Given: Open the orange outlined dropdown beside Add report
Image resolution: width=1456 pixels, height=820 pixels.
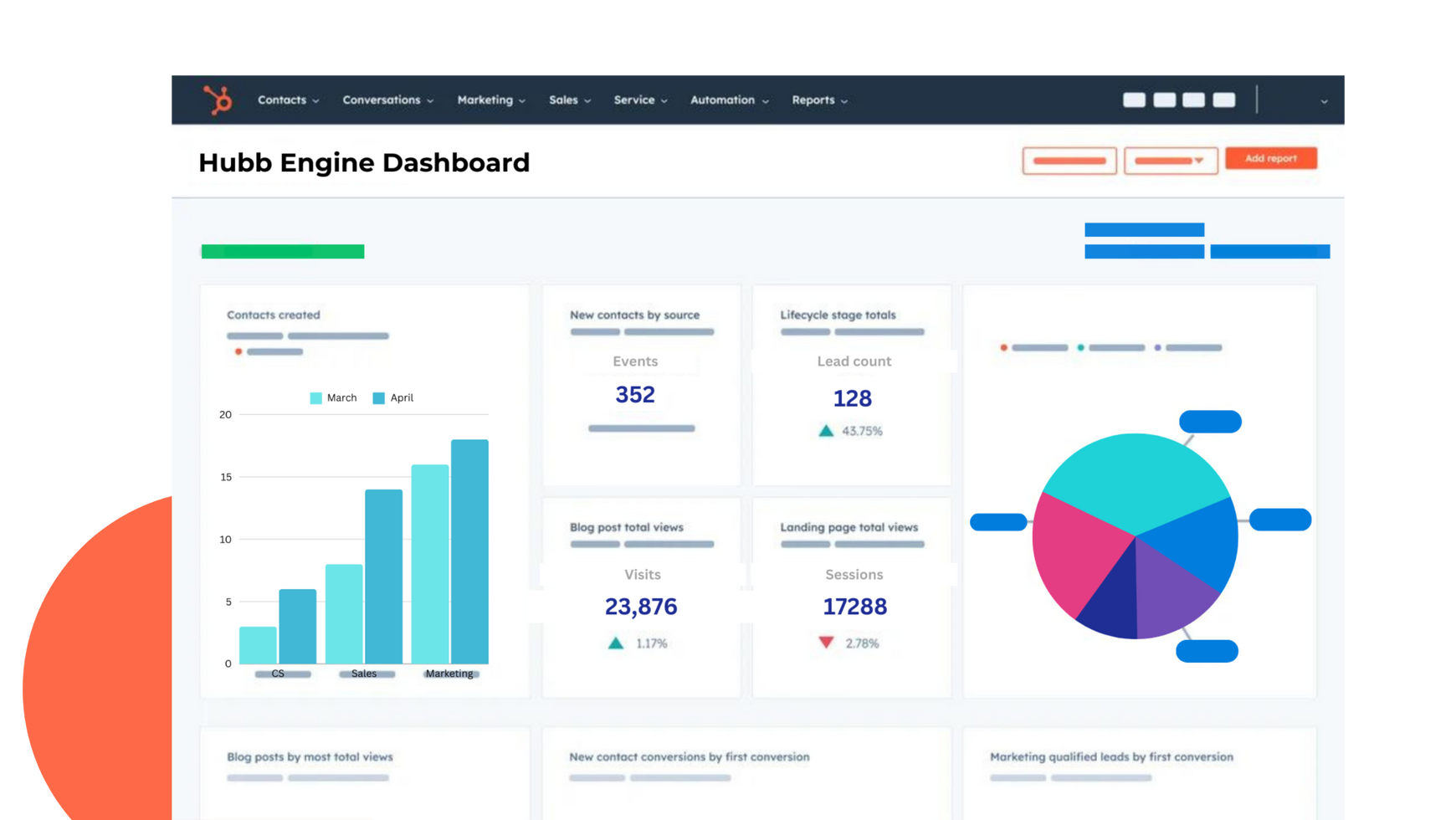Looking at the screenshot, I should 1170,161.
